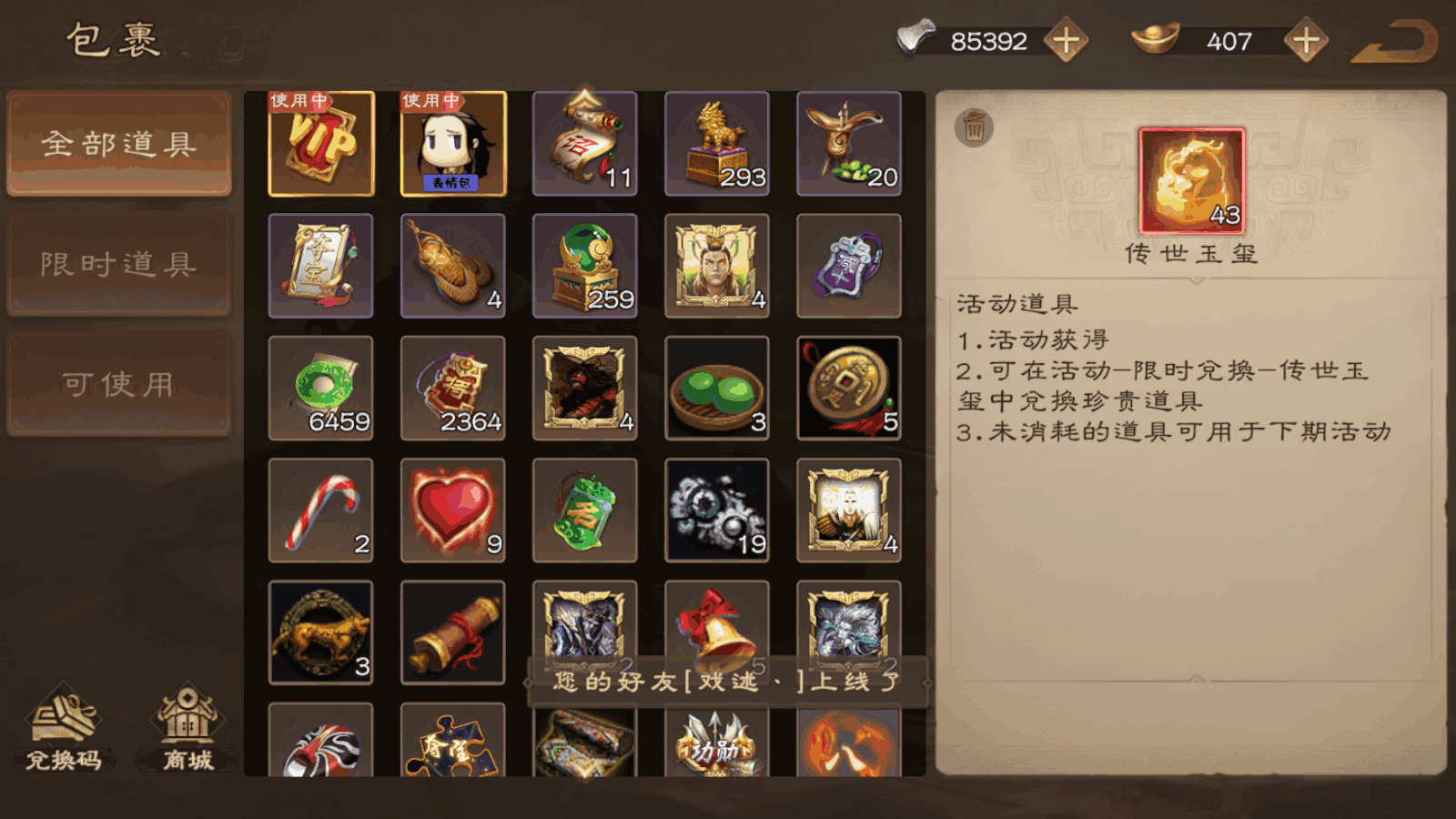Screen dimensions: 1456x819
Task: Open the candy cane item
Action: pos(321,511)
